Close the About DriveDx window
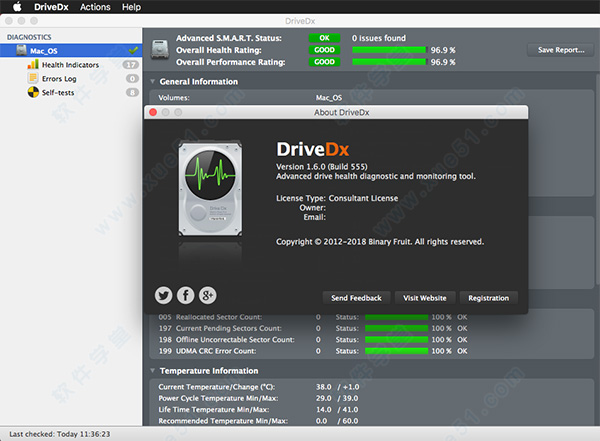Image resolution: width=600 pixels, height=441 pixels. tap(153, 112)
